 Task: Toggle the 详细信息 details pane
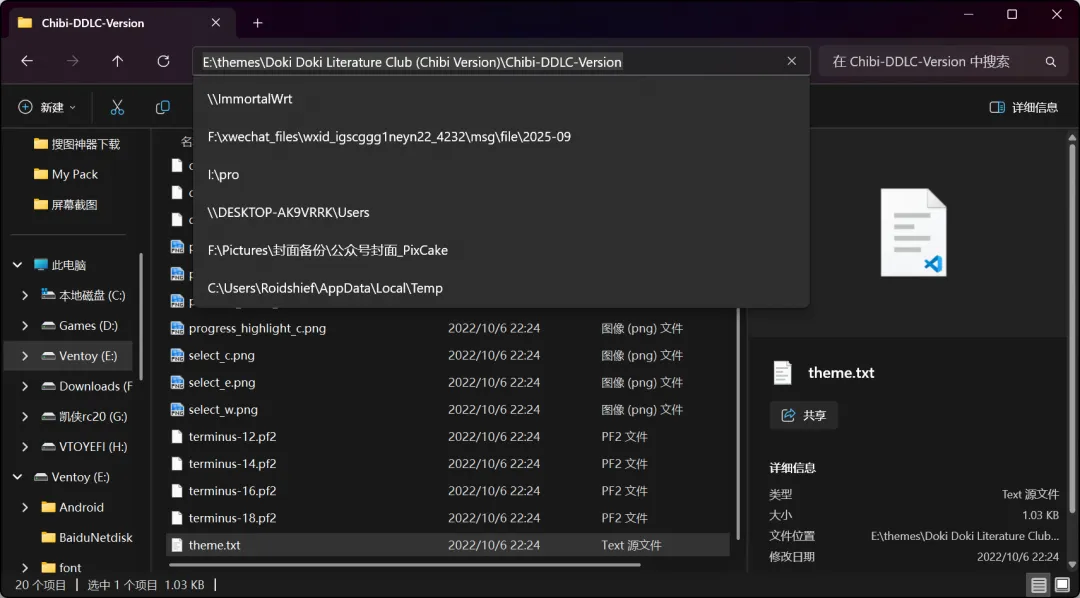(x=1024, y=107)
